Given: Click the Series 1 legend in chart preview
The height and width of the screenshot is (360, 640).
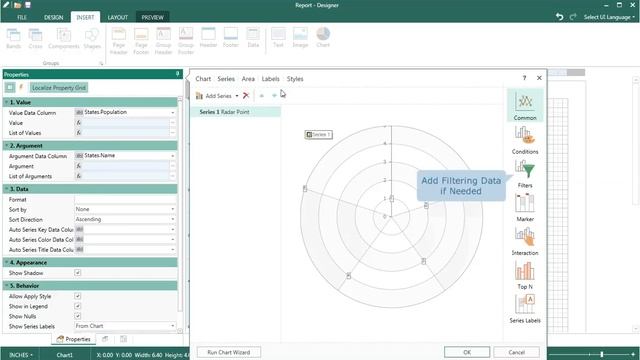Looking at the screenshot, I should 318,134.
